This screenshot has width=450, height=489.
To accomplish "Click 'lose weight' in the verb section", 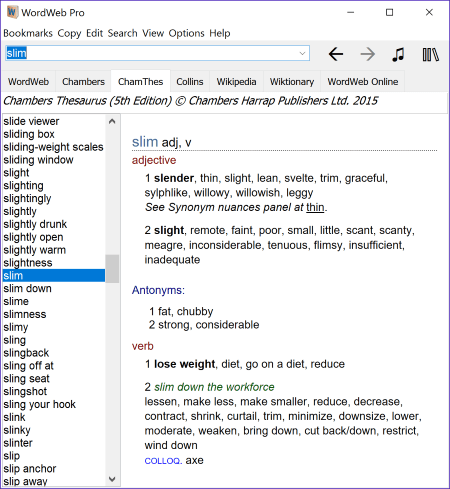I will [x=184, y=364].
